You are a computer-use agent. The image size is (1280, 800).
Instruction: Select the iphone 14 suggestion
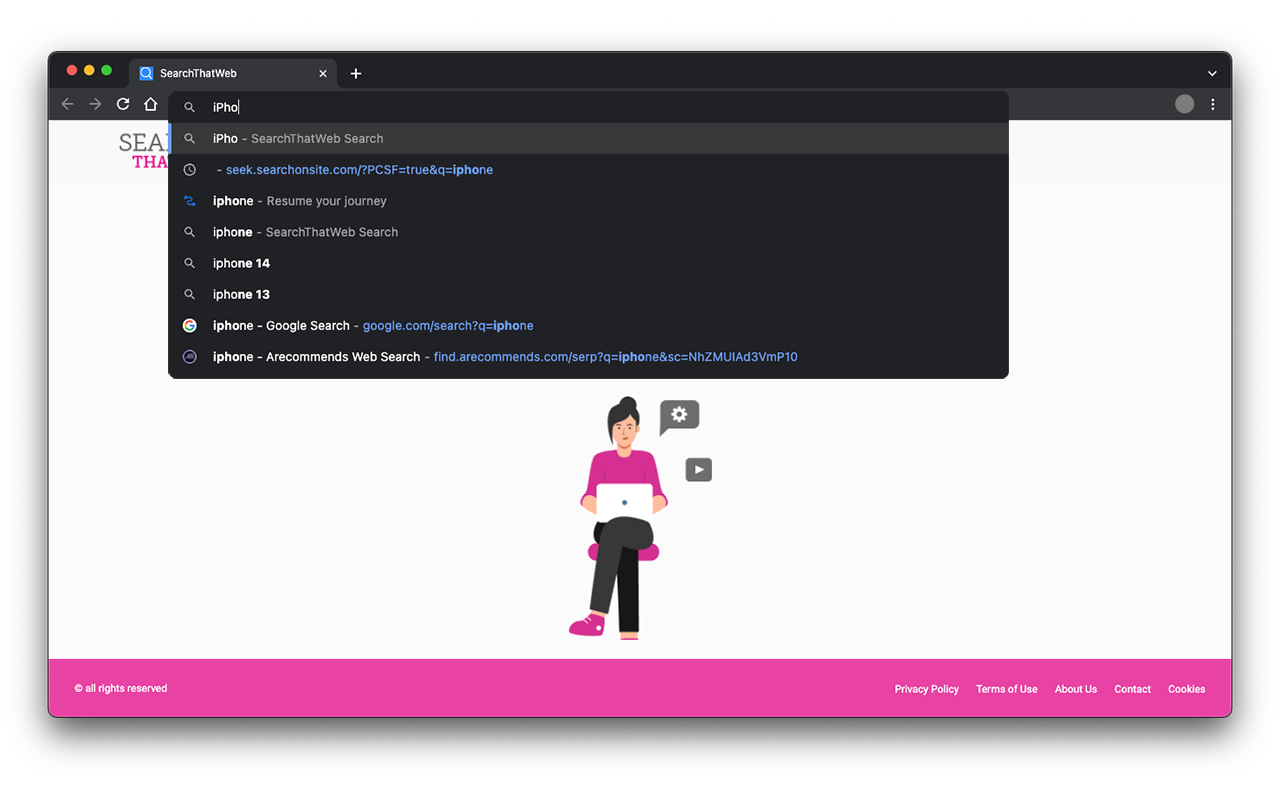[240, 262]
